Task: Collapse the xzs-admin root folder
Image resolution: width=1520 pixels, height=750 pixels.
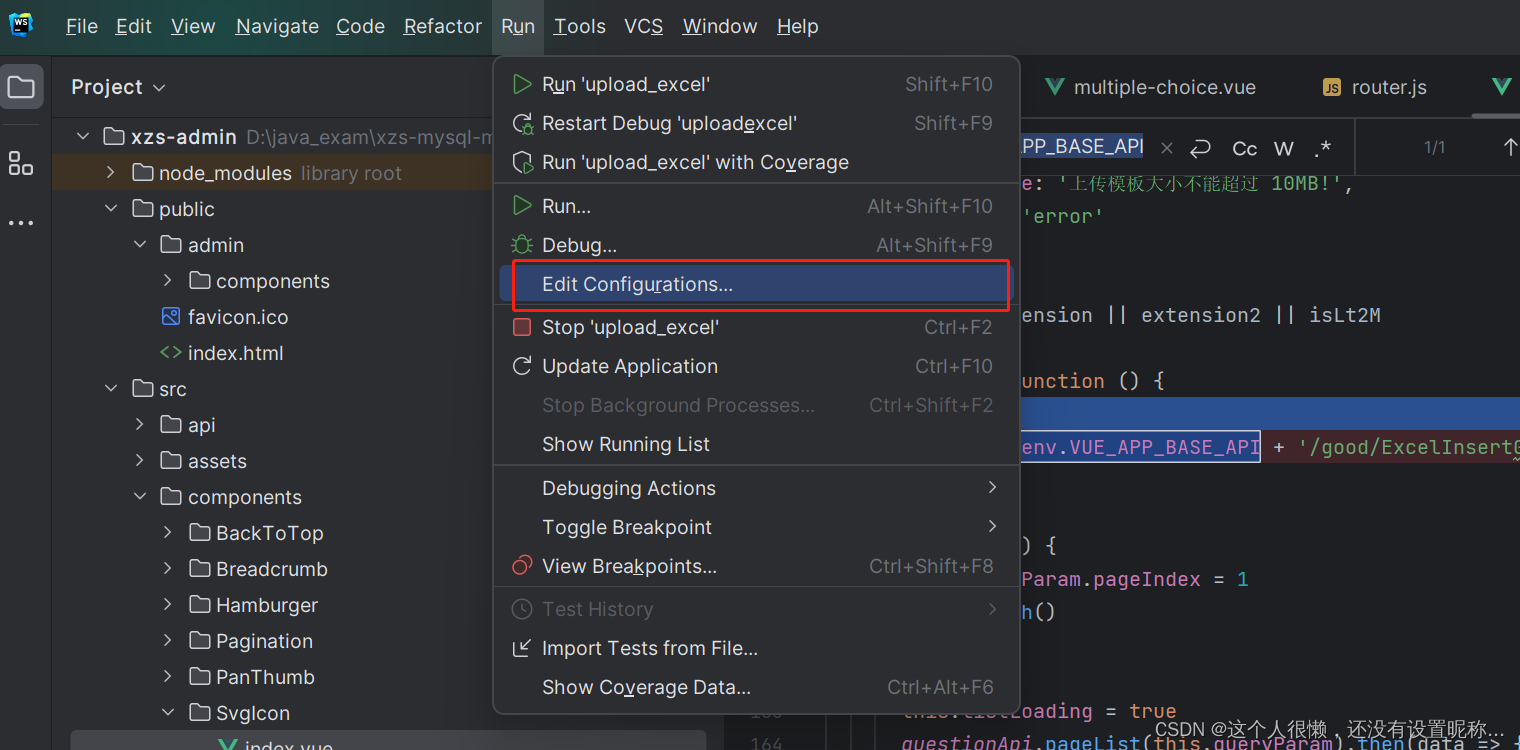Action: tap(83, 137)
